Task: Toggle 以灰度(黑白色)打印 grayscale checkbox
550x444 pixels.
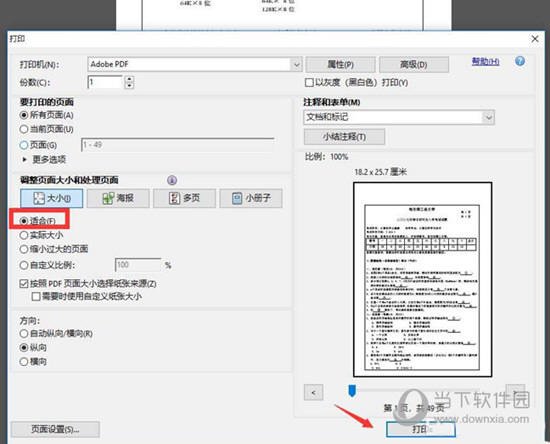Action: (309, 82)
